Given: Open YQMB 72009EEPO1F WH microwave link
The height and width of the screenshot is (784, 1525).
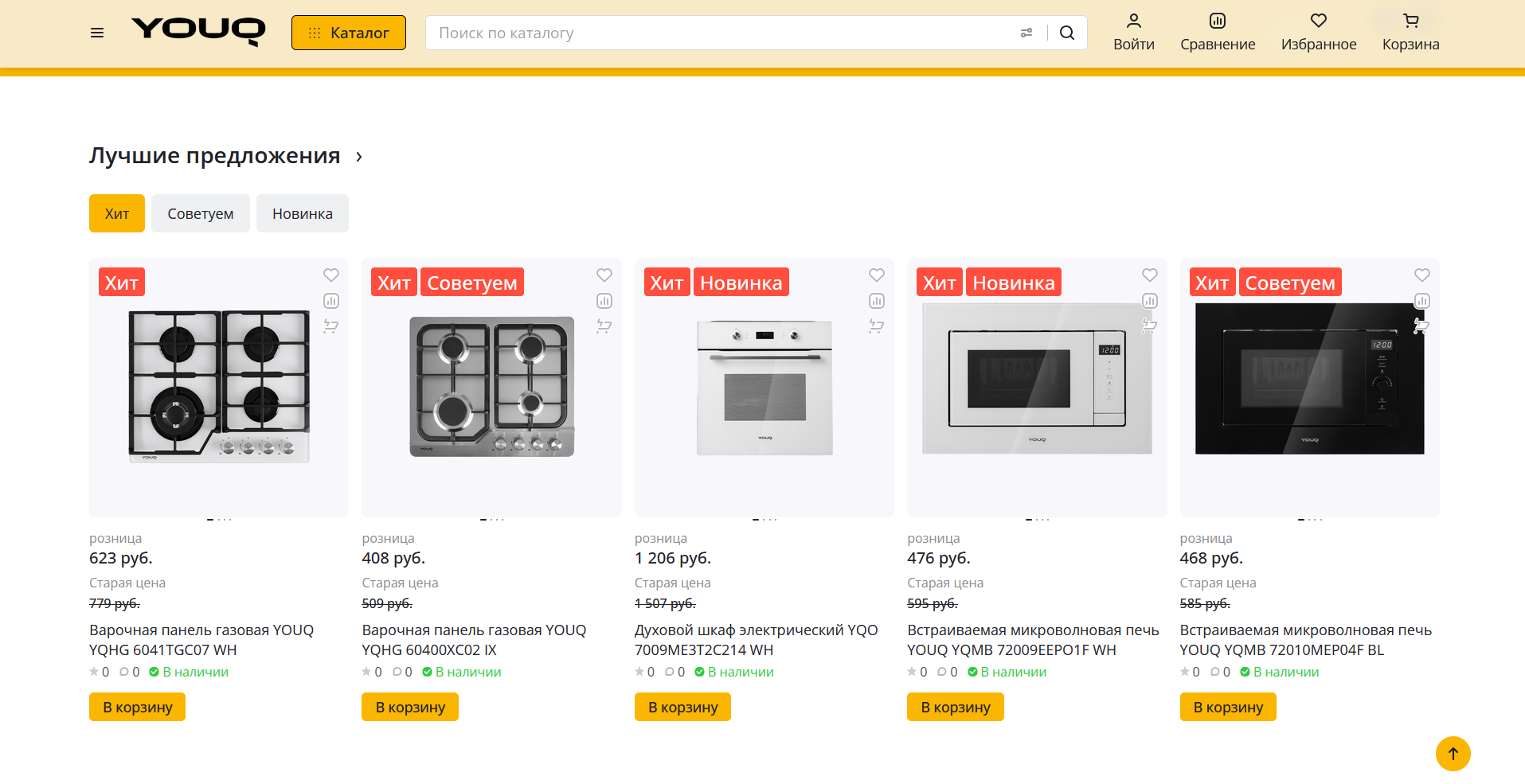Looking at the screenshot, I should tap(1032, 640).
